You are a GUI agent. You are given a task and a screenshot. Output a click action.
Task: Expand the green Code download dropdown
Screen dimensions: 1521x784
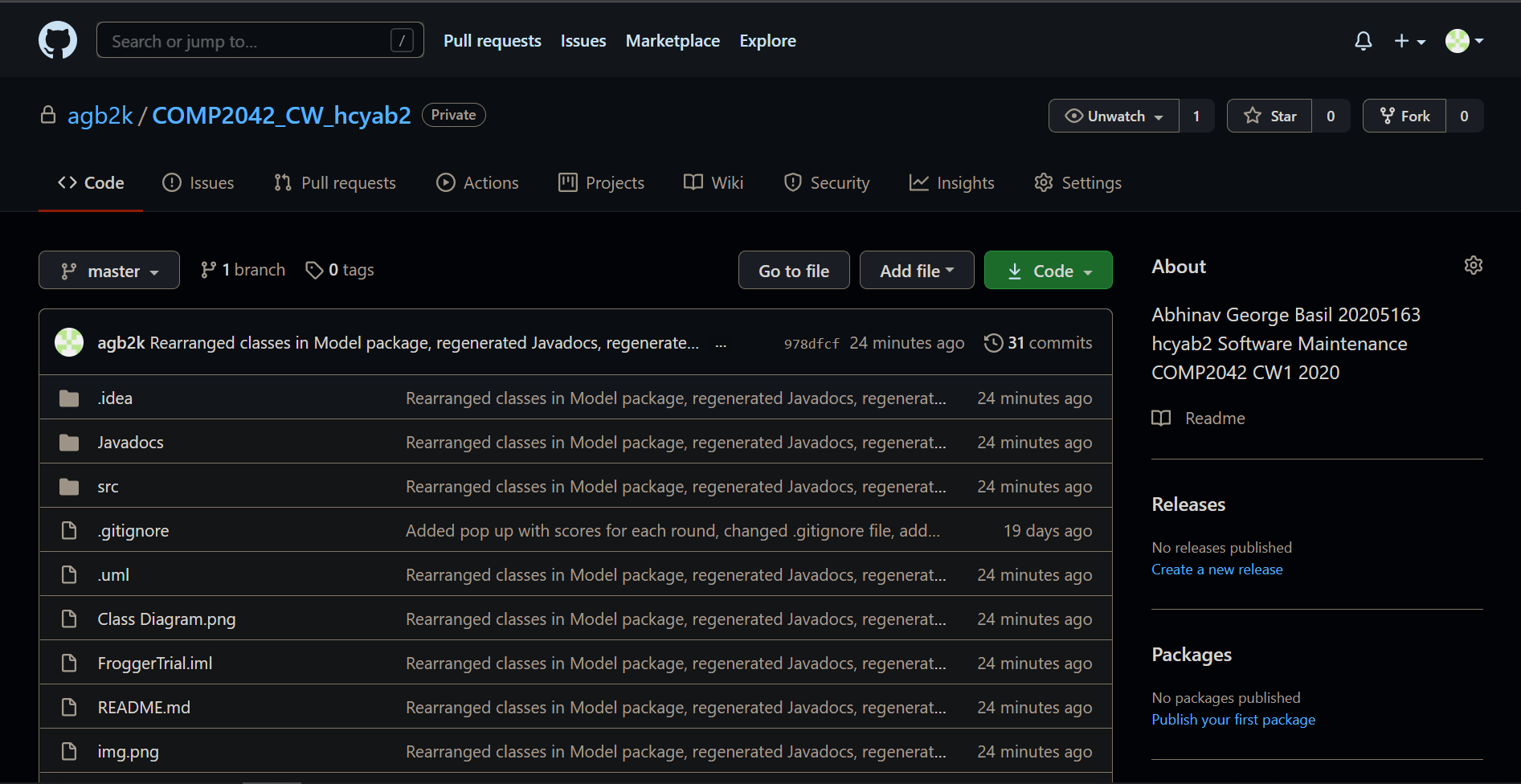pyautogui.click(x=1049, y=271)
